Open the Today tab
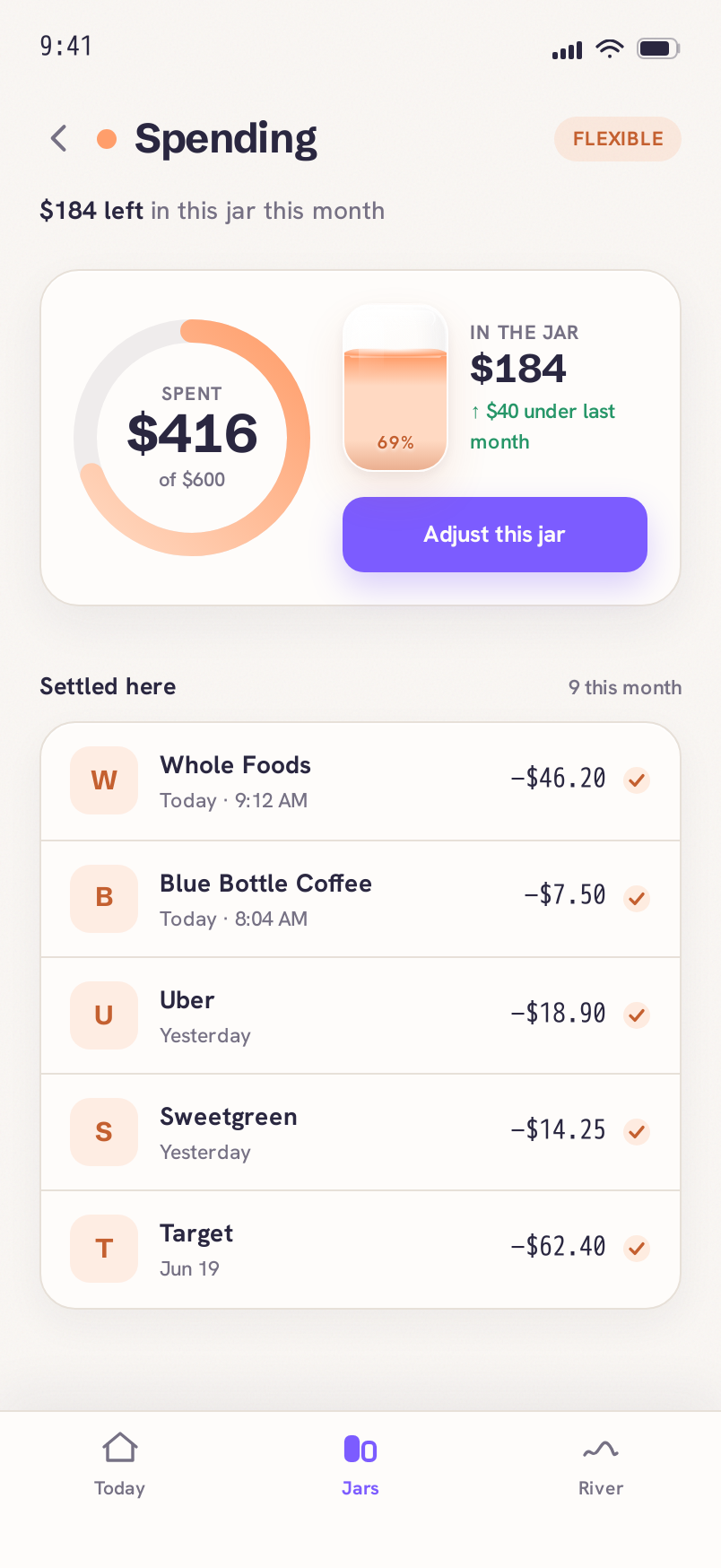This screenshot has height=1568, width=721. (120, 1465)
